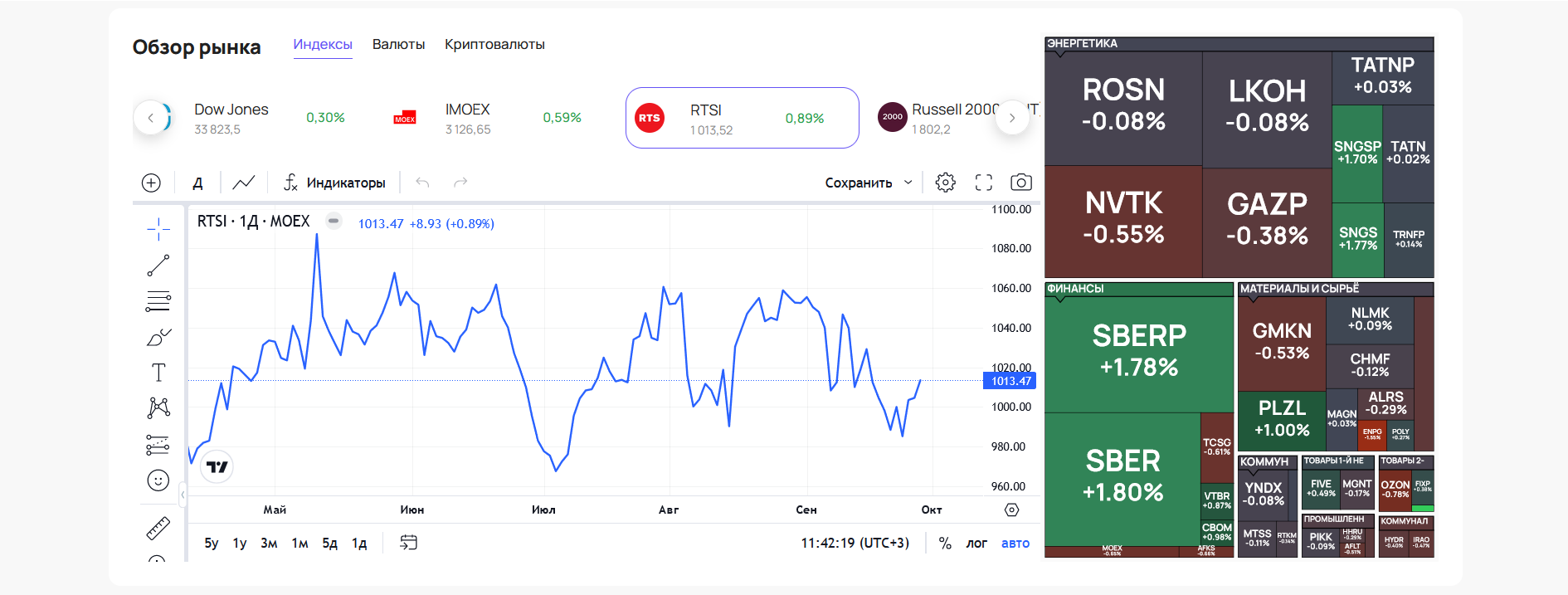Open chart settings gear

click(x=945, y=183)
